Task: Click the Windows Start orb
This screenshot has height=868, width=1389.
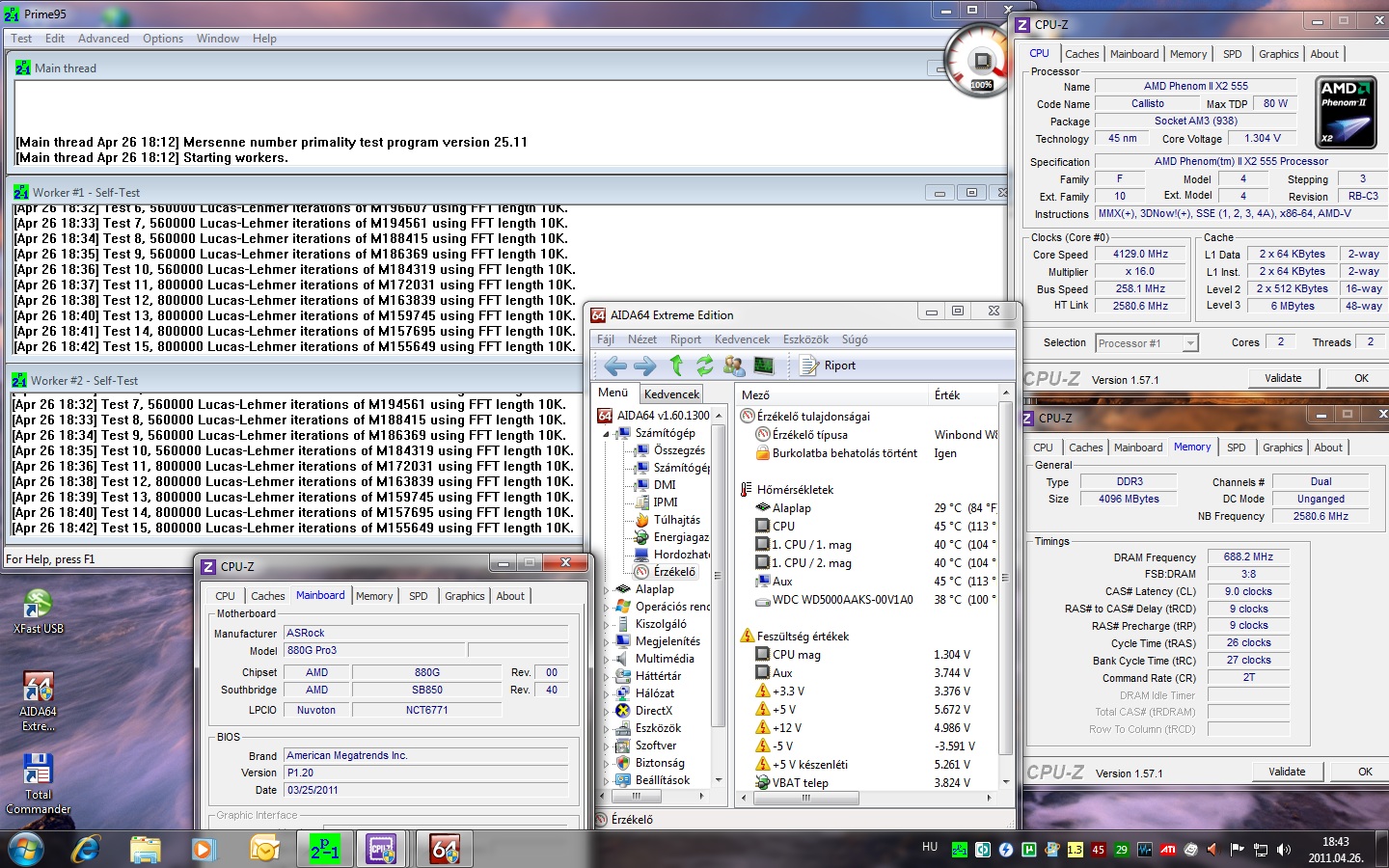Action: tap(25, 850)
